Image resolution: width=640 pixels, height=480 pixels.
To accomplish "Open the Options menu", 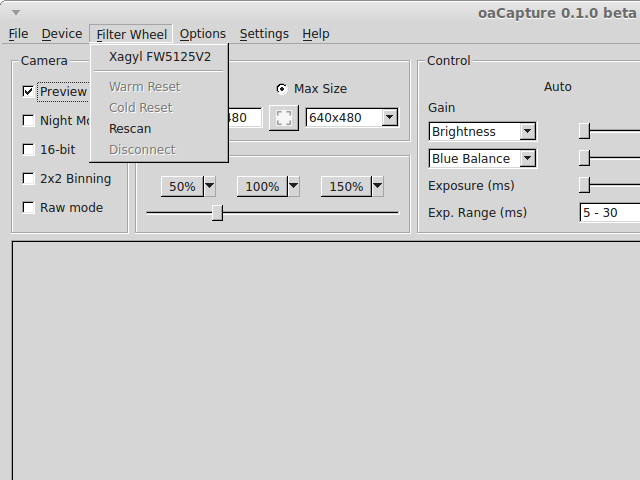I will point(202,34).
